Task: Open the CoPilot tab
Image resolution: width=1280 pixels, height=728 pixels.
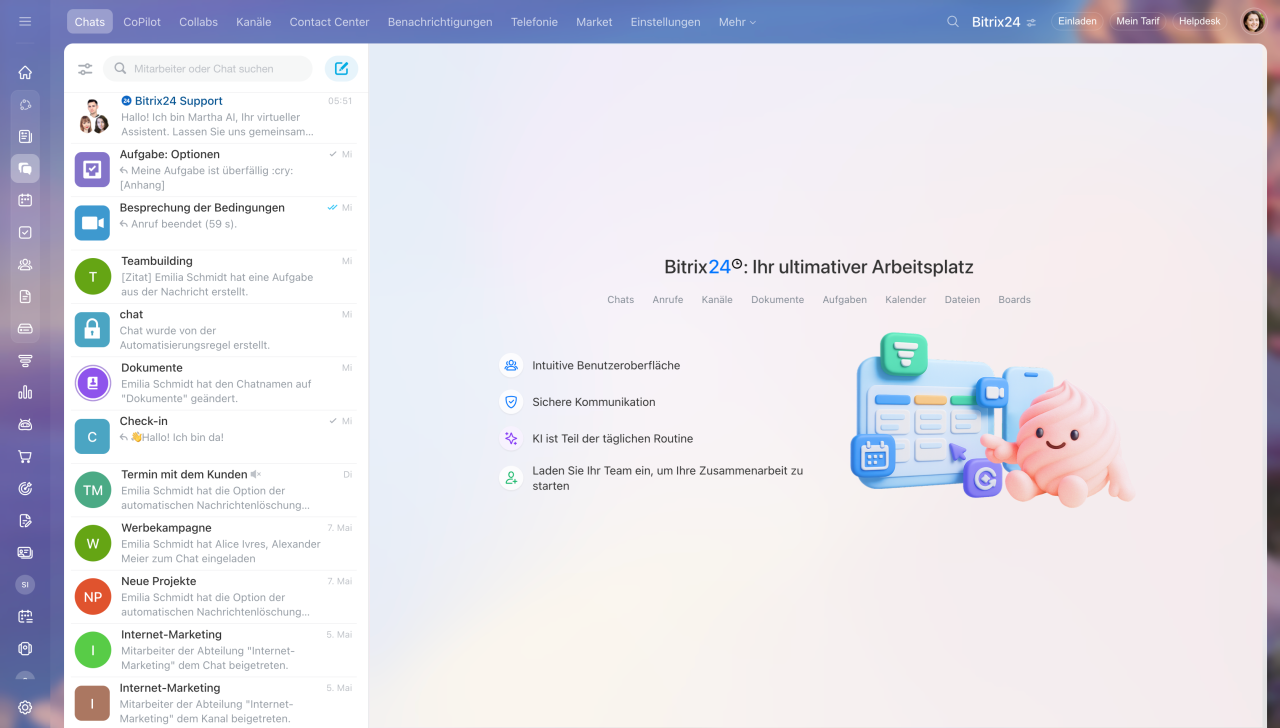Action: 142,22
